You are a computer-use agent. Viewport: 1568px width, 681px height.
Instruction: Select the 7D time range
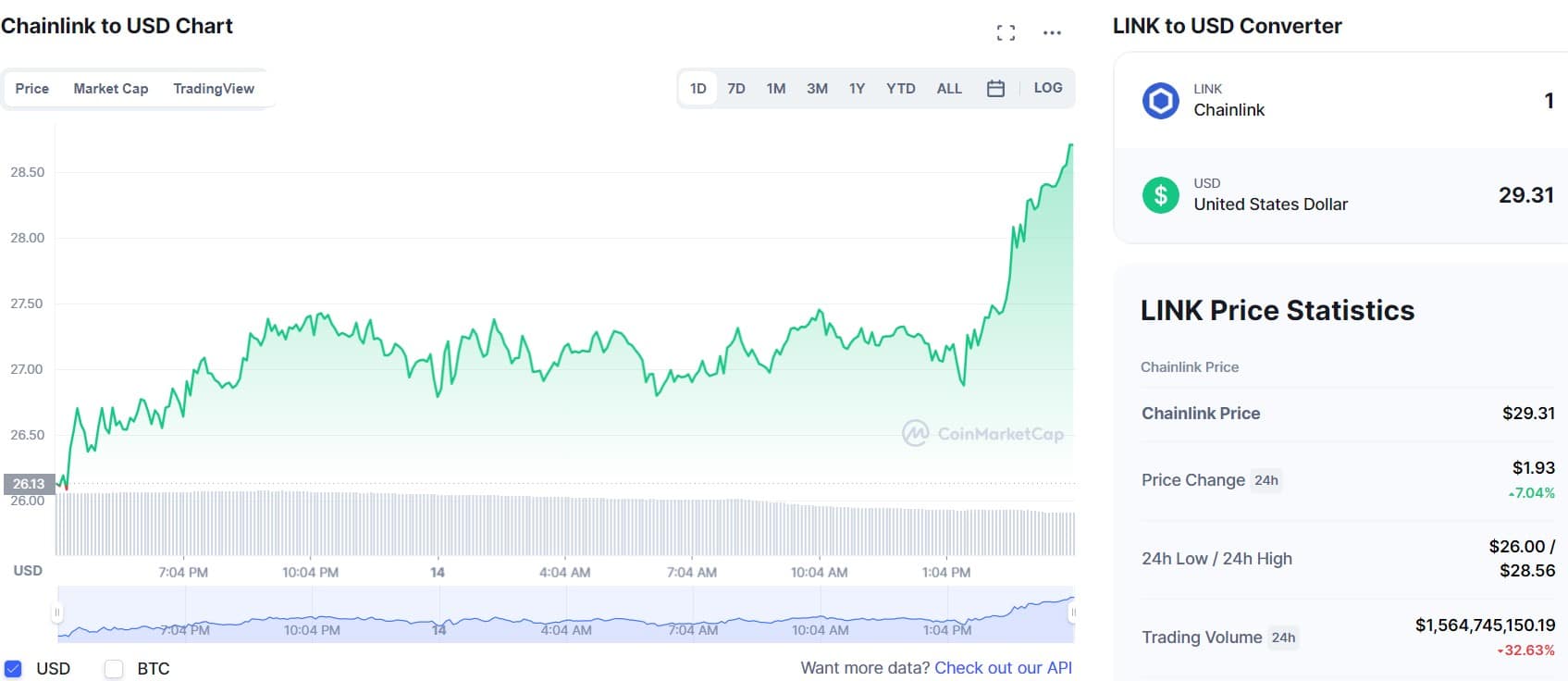[736, 89]
